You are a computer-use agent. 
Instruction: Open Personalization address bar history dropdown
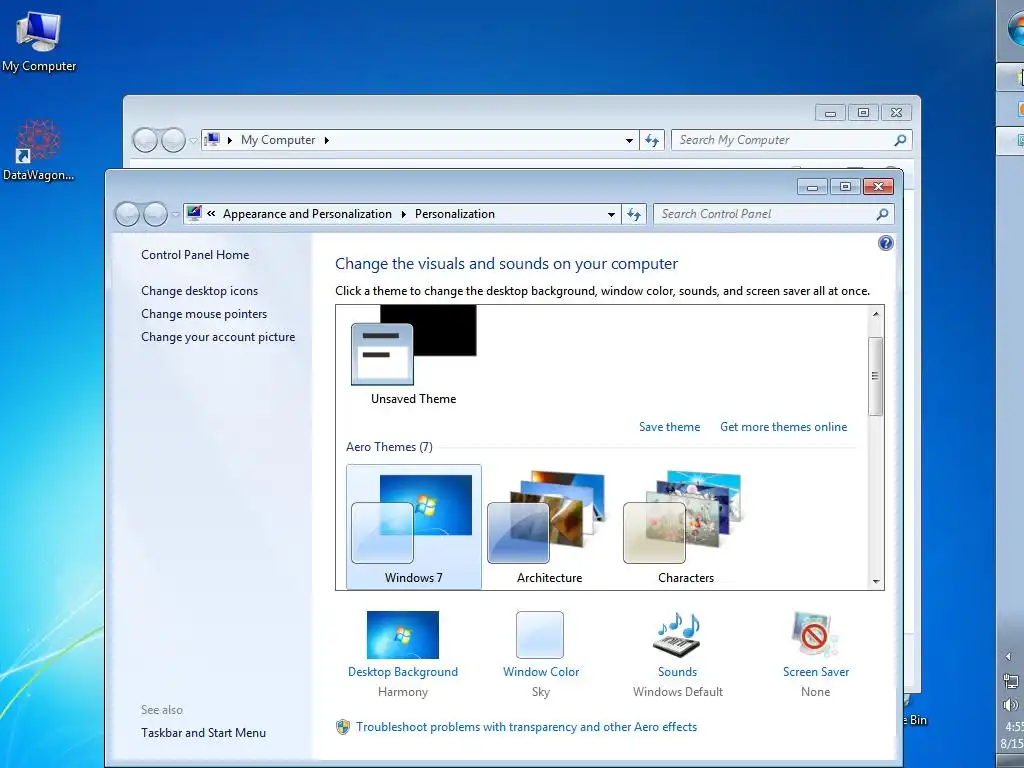click(611, 214)
